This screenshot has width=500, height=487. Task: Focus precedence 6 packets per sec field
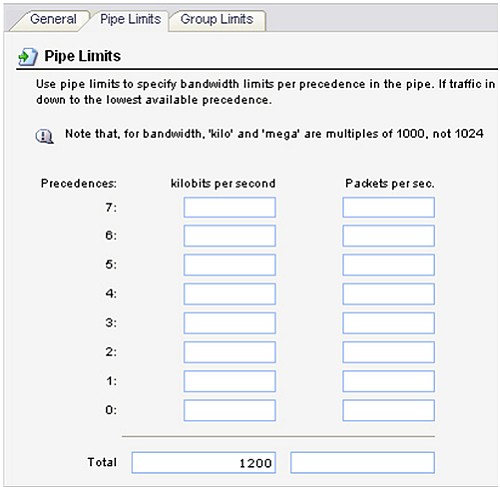click(x=389, y=236)
